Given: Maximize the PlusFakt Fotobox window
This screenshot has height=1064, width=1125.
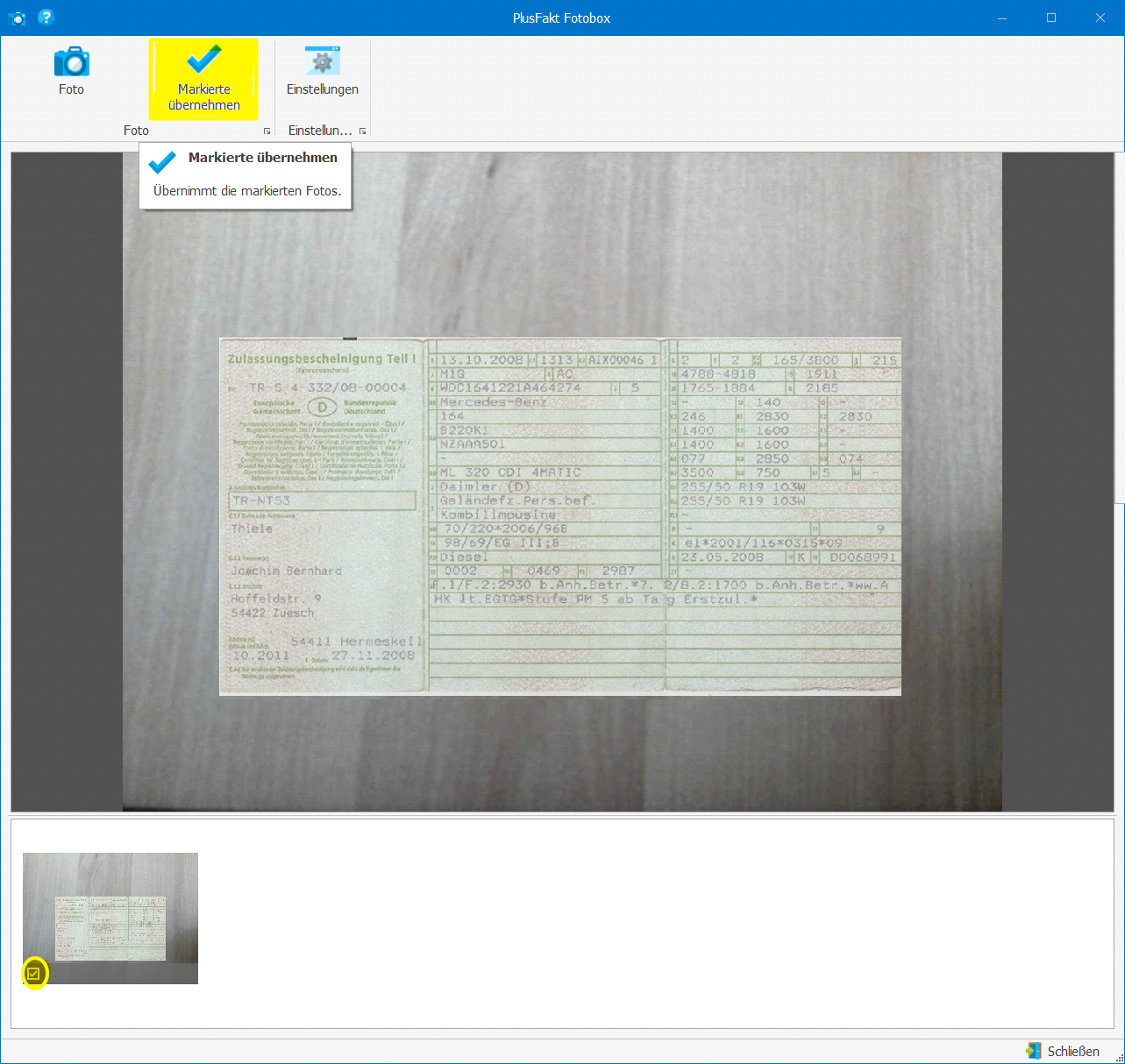Looking at the screenshot, I should point(1051,18).
